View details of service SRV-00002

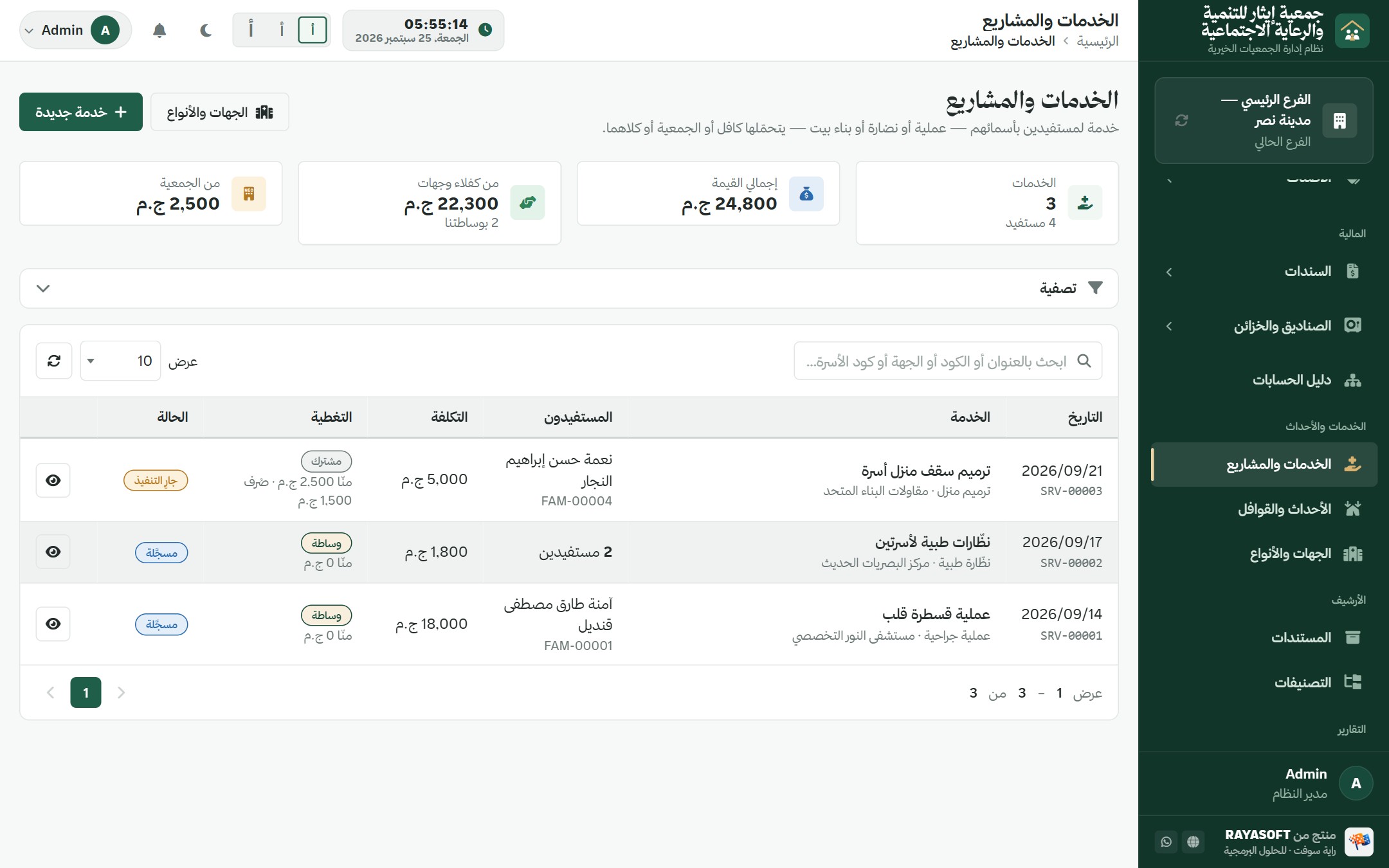click(x=53, y=552)
